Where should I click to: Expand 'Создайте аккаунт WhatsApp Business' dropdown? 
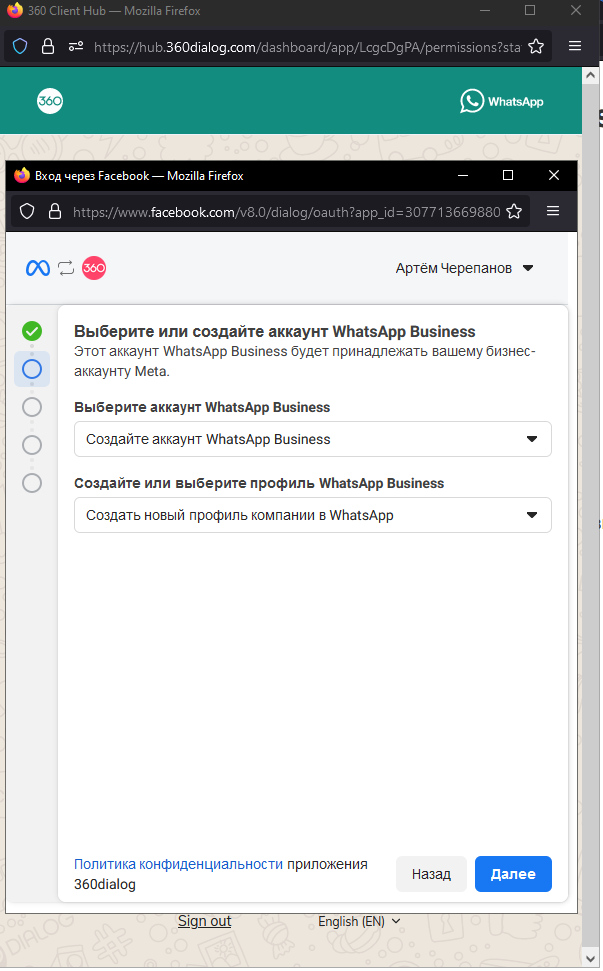[x=313, y=439]
